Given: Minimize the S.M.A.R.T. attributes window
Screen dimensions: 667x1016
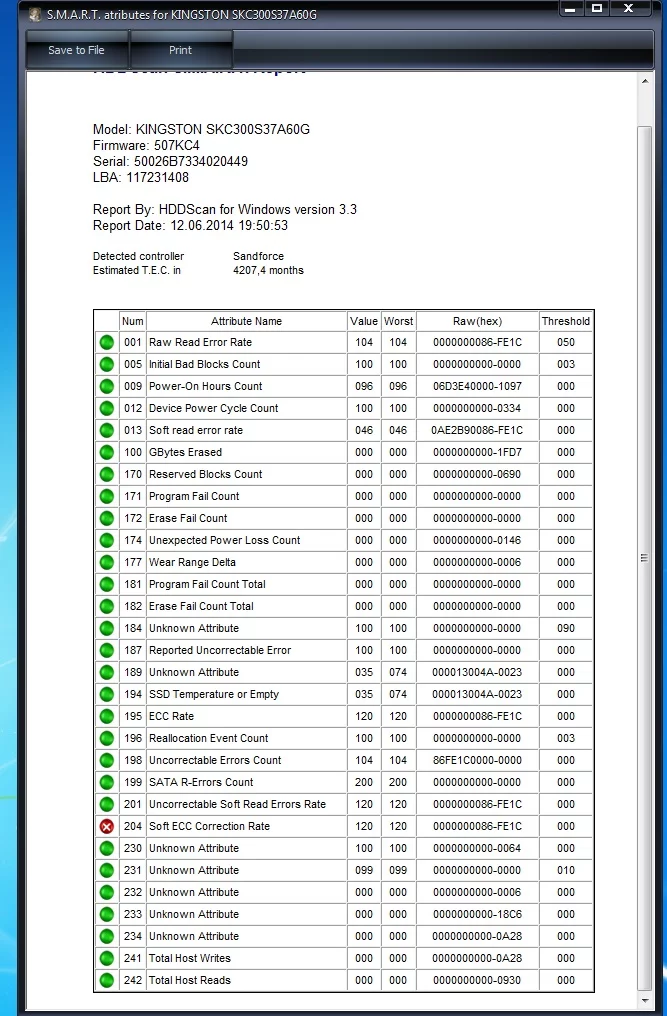Looking at the screenshot, I should 570,8.
